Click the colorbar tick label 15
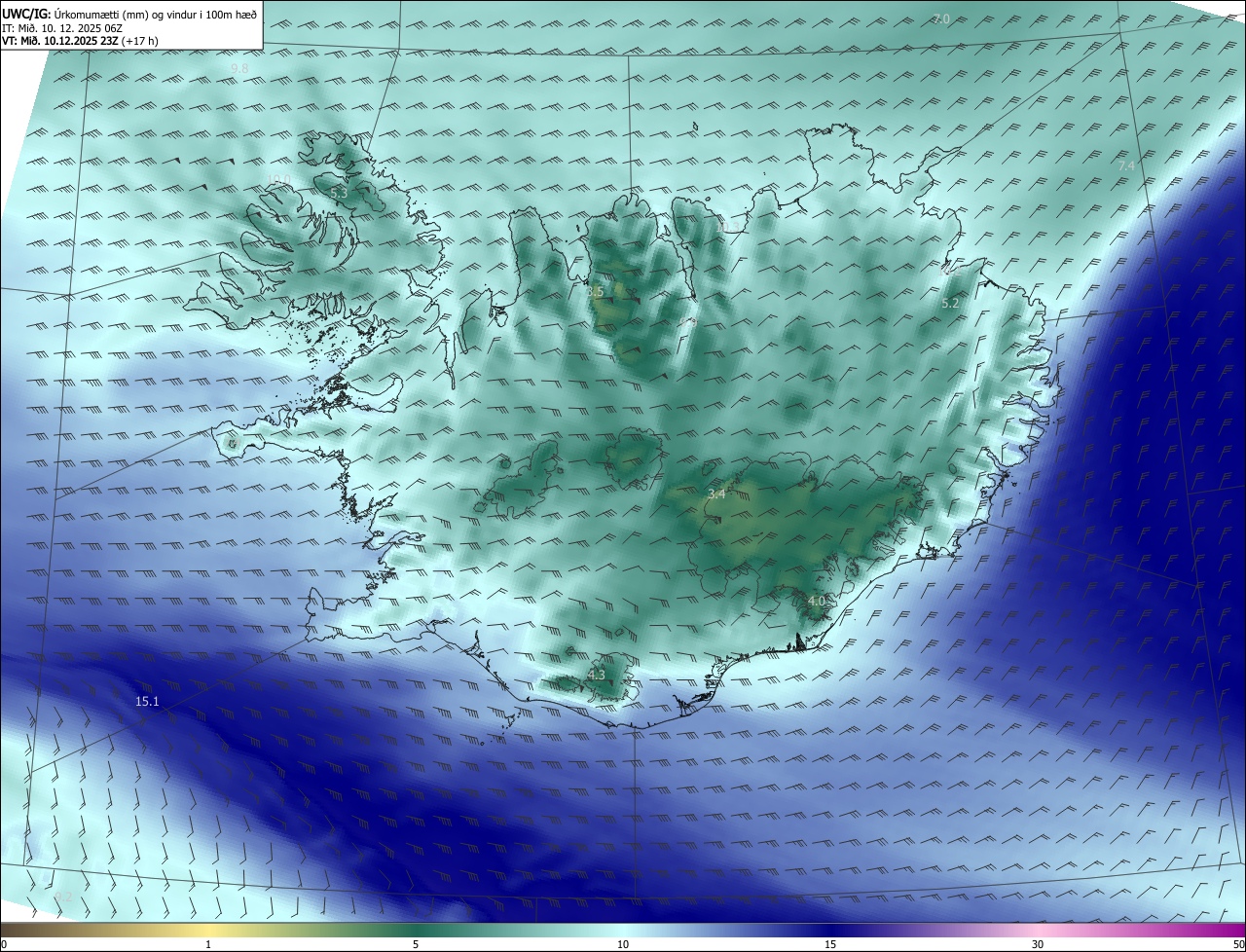 [830, 944]
